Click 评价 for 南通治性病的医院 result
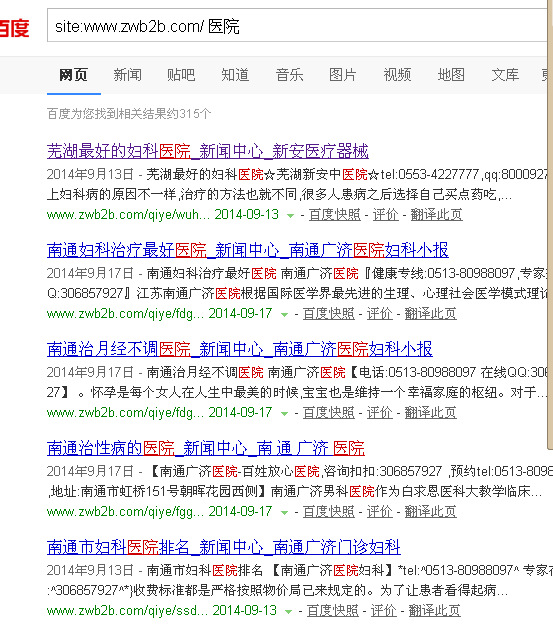This screenshot has height=634, width=553. 380,512
